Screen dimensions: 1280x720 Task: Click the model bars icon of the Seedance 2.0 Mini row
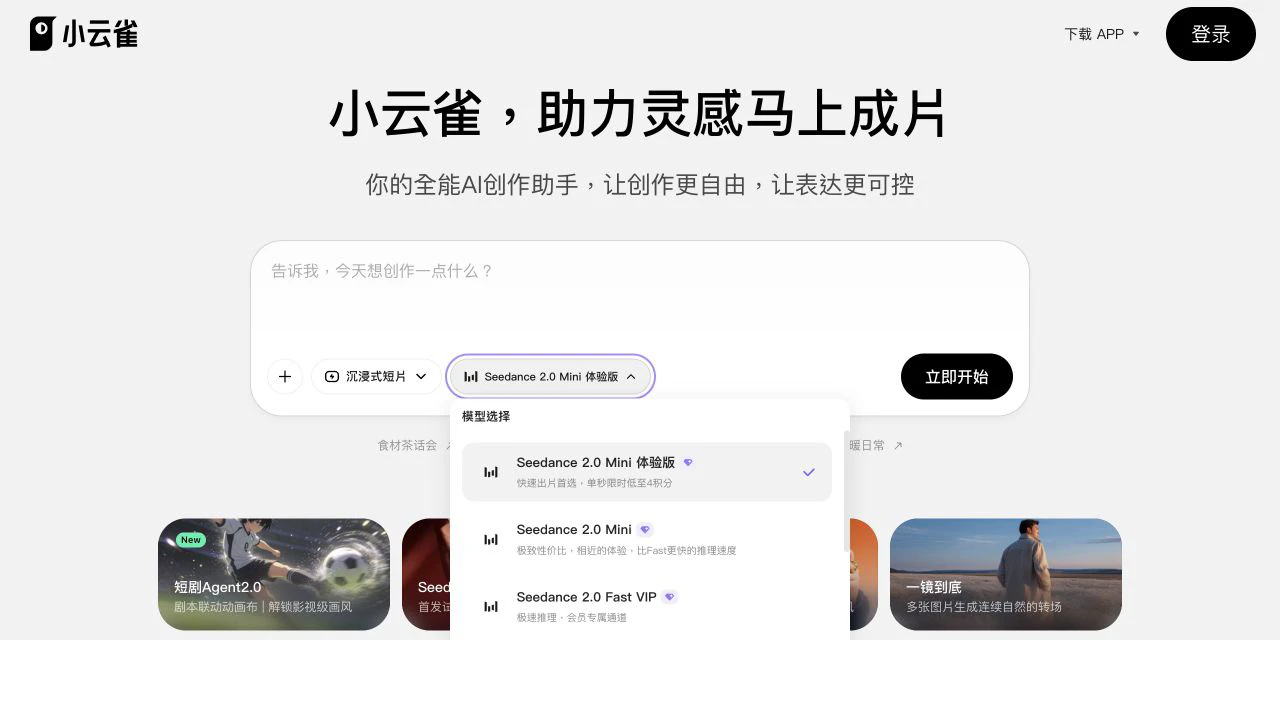point(491,539)
